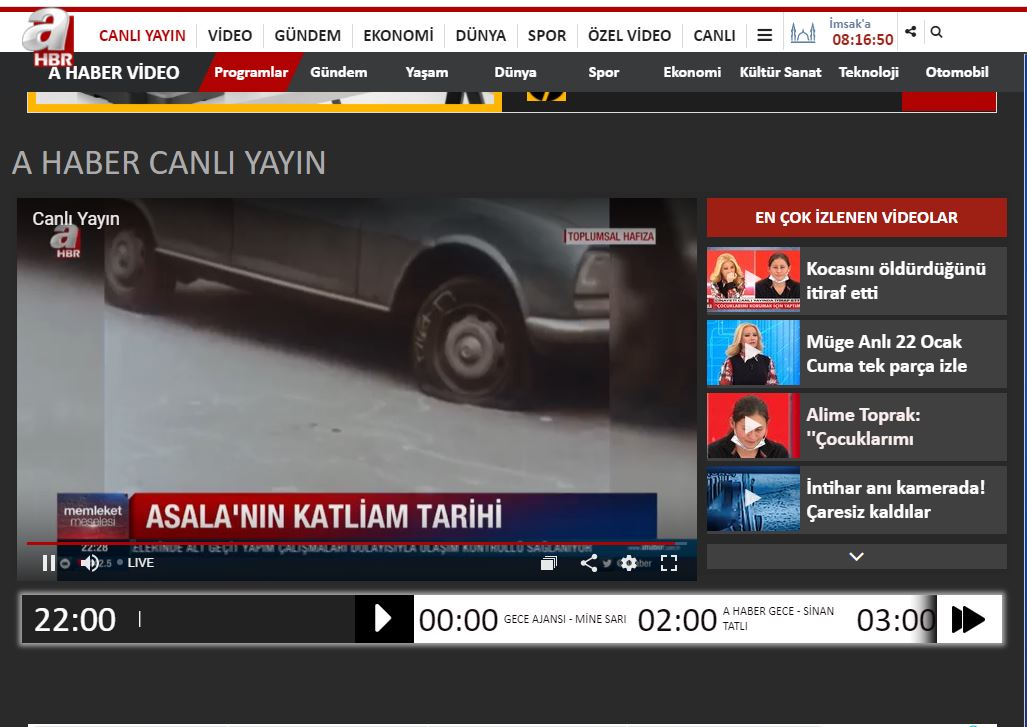The width and height of the screenshot is (1027, 727).
Task: Open Müge Anlı 22 Ocak thumbnail
Action: click(x=753, y=352)
